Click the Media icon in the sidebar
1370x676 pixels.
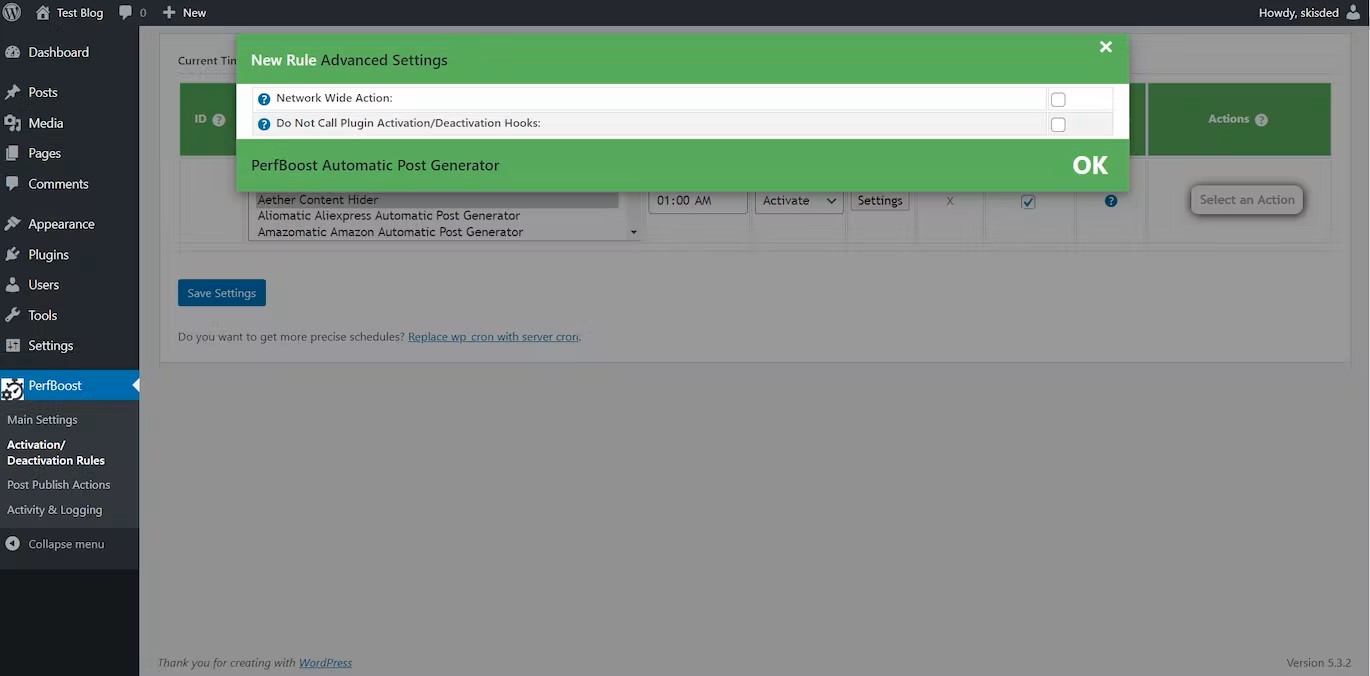[13, 123]
